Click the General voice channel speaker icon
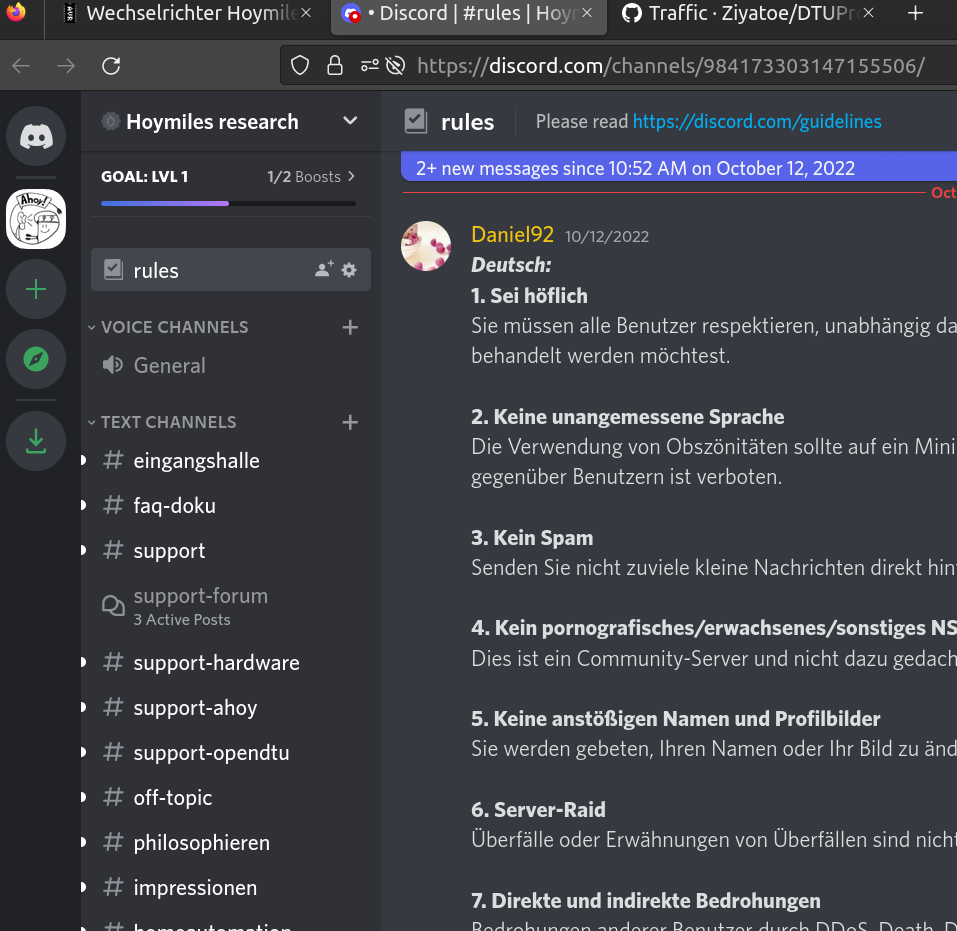957x931 pixels. click(x=113, y=365)
